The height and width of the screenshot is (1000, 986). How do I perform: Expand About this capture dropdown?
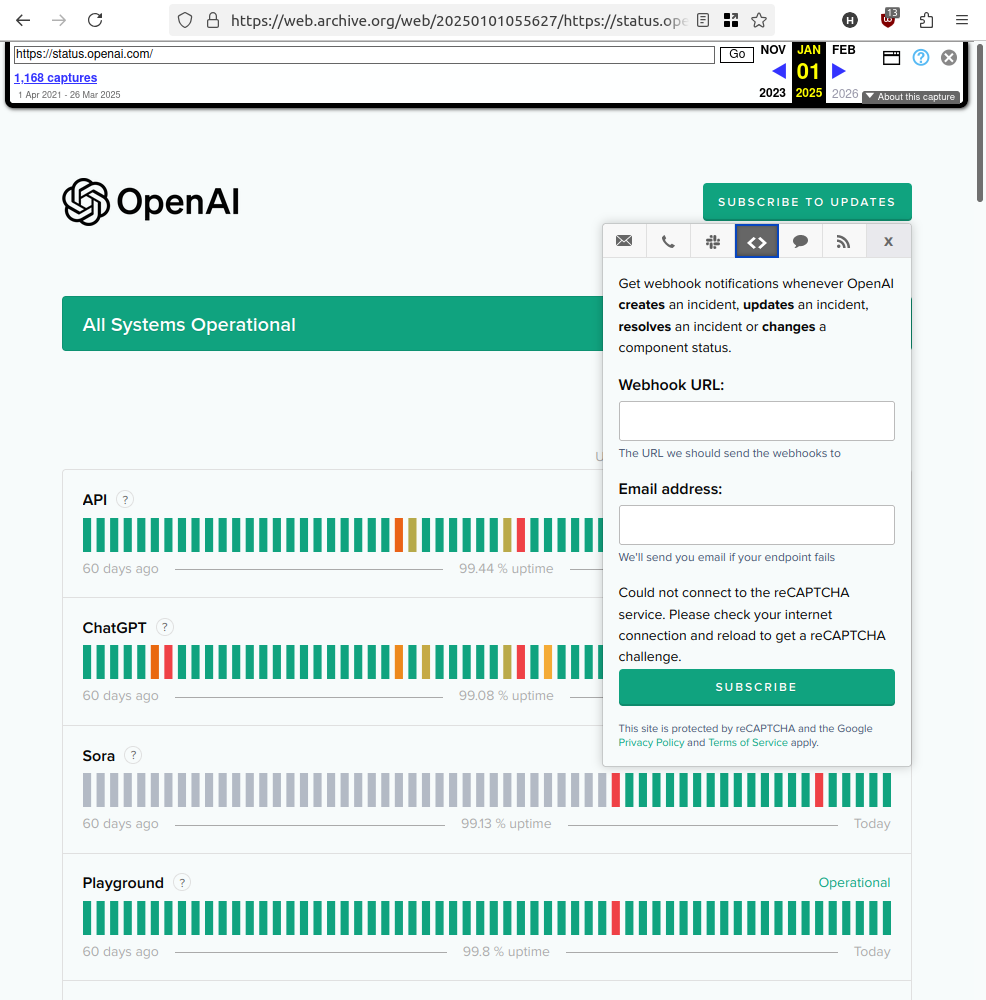(911, 96)
